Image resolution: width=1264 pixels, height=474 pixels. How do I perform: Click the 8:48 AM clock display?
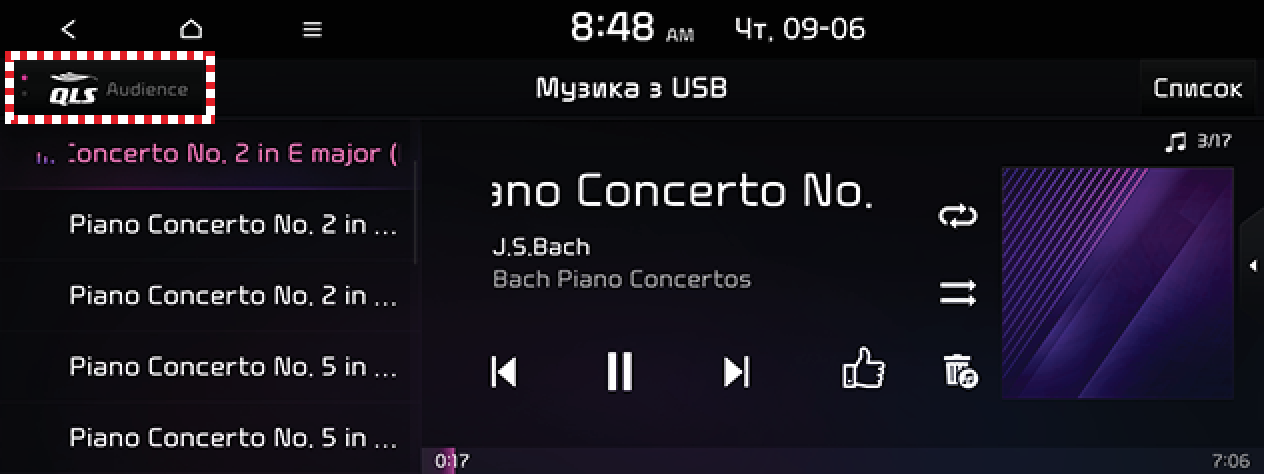632,29
